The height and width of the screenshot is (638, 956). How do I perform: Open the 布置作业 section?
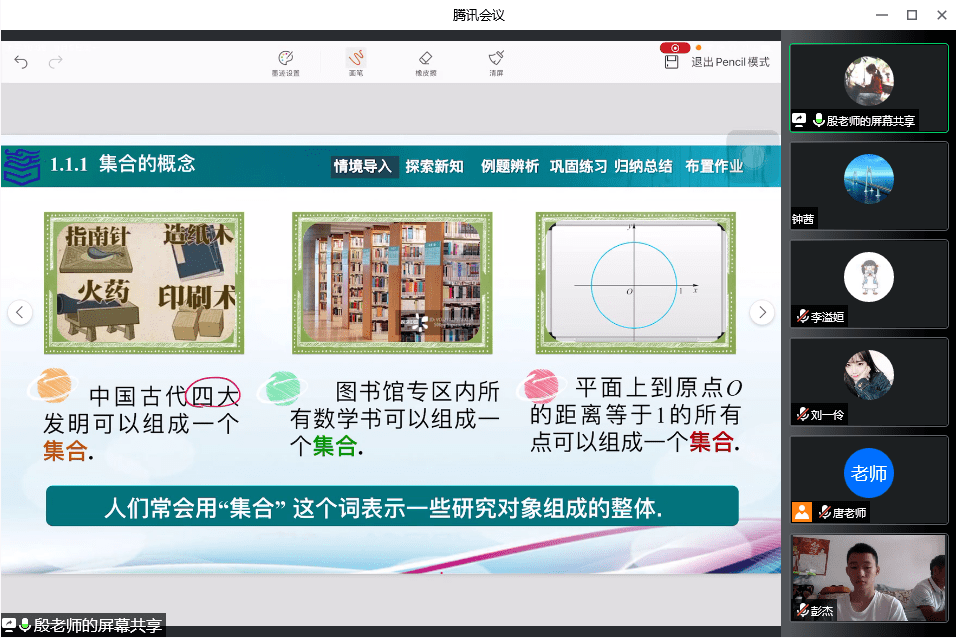click(x=714, y=167)
